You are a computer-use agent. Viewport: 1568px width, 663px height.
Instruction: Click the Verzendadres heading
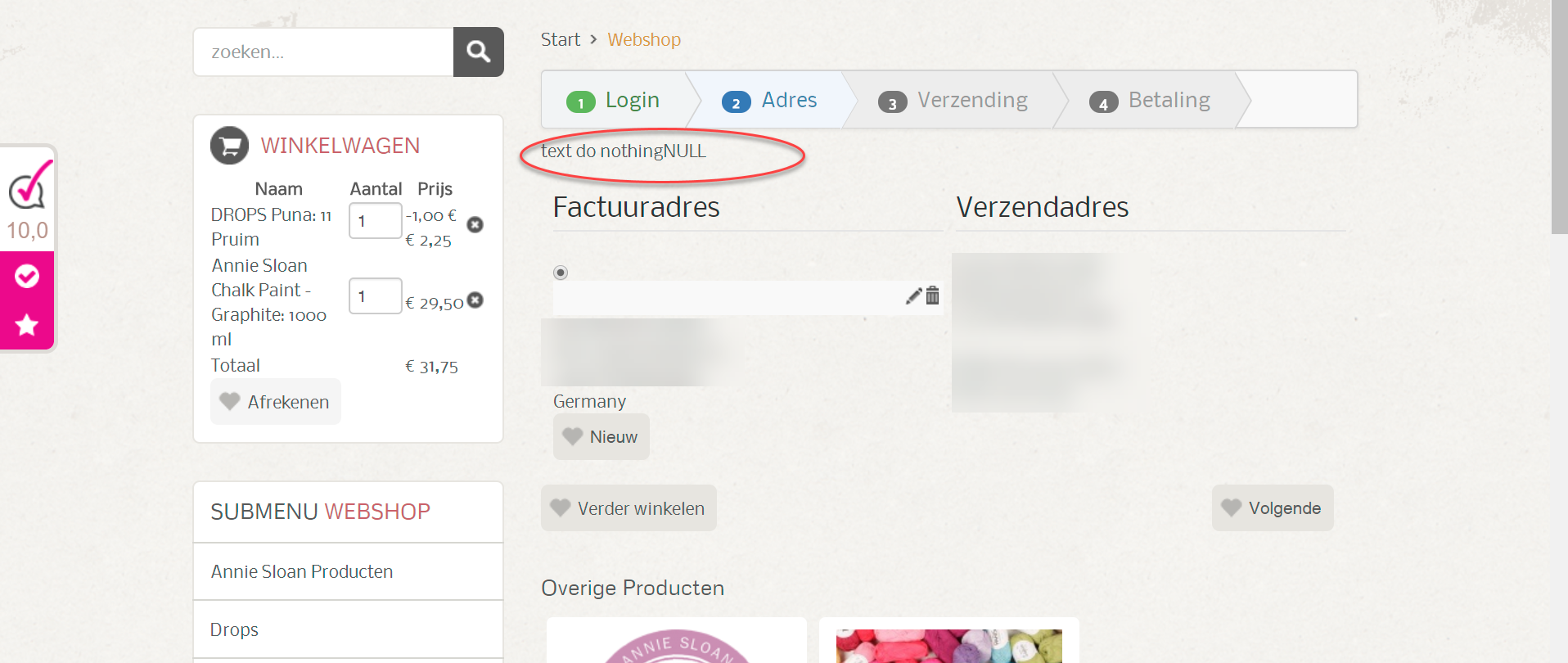pyautogui.click(x=1043, y=207)
